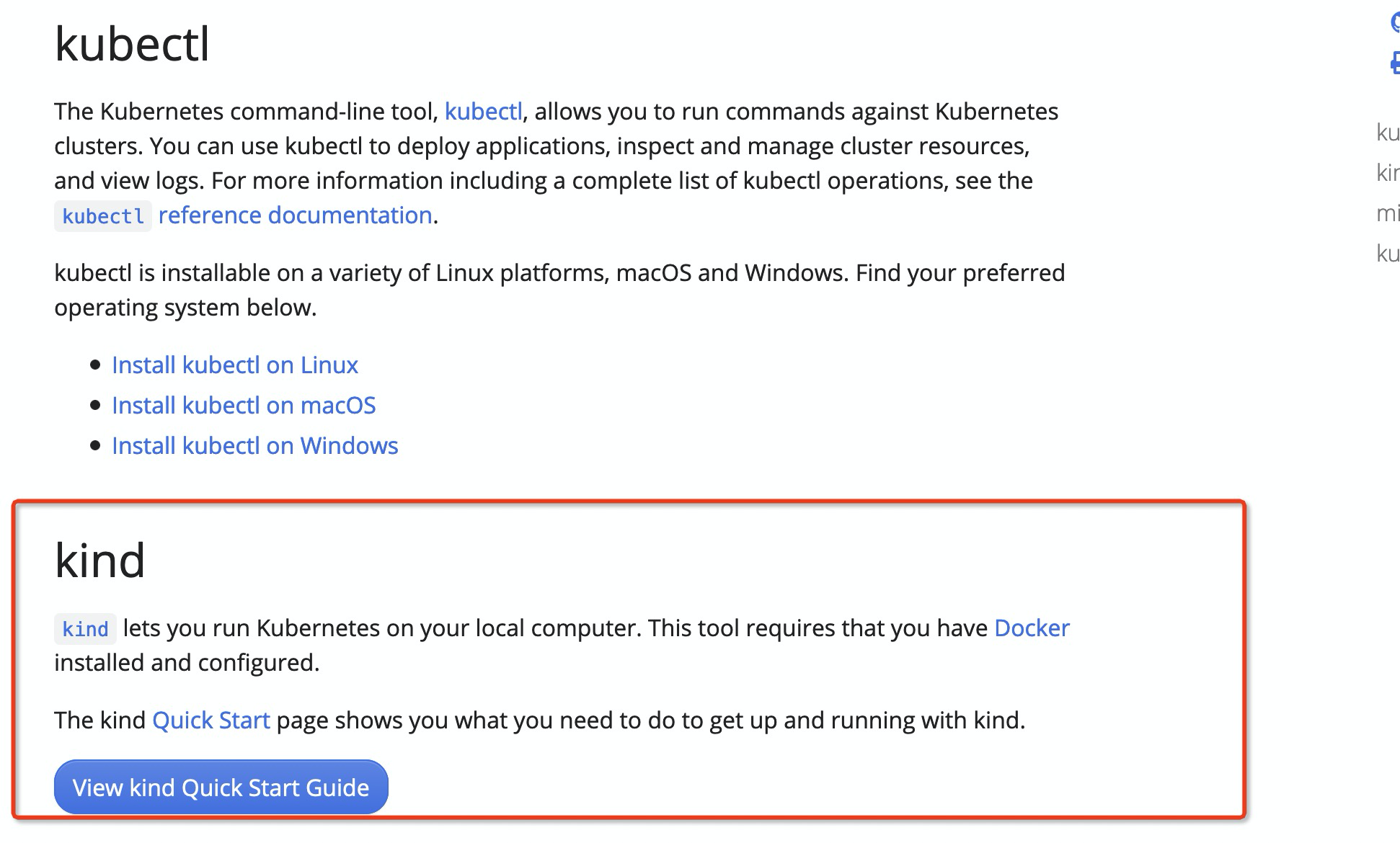Open the blue kubectl link in the intro paragraph
The width and height of the screenshot is (1400, 843).
pyautogui.click(x=483, y=112)
